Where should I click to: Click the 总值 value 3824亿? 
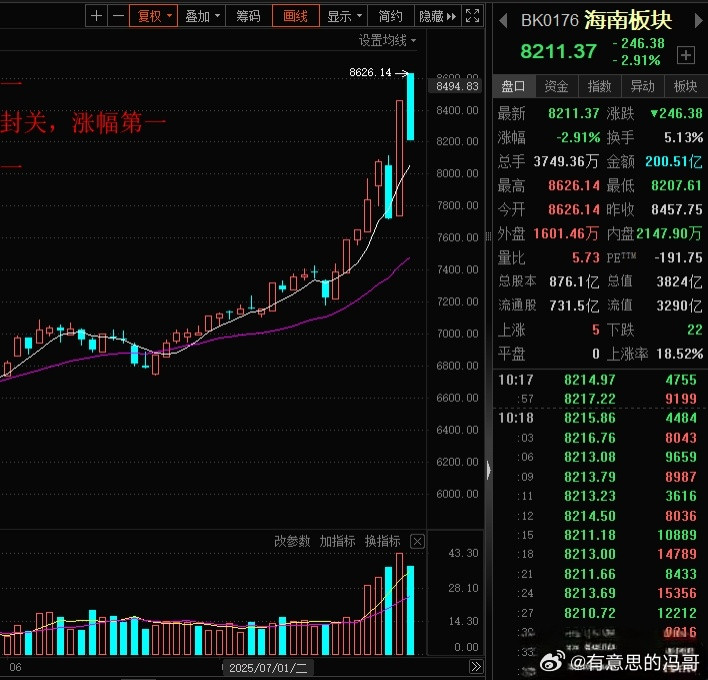tap(679, 281)
